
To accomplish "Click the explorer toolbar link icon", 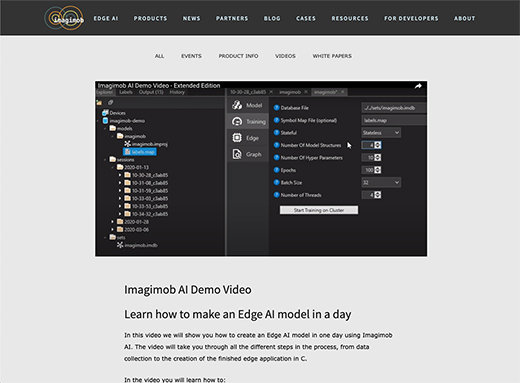I will (x=110, y=103).
